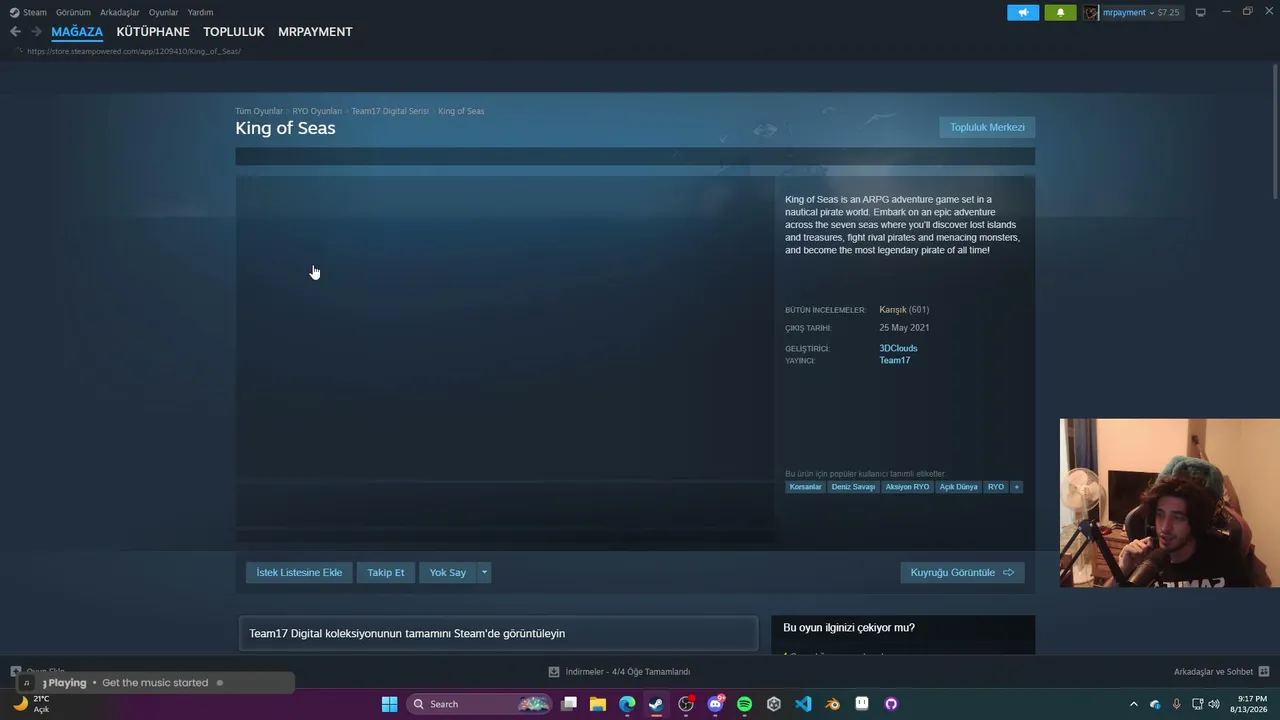Open the green notifications bell
Screen dimensions: 1280x720
pyautogui.click(x=1060, y=13)
